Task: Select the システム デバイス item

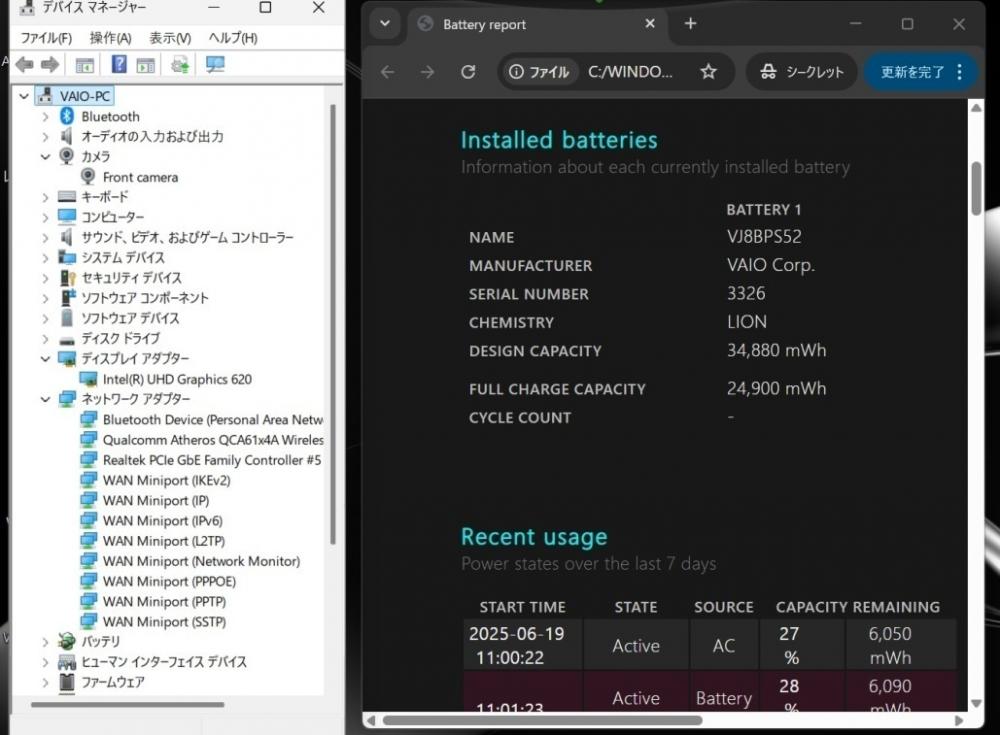Action: [123, 258]
